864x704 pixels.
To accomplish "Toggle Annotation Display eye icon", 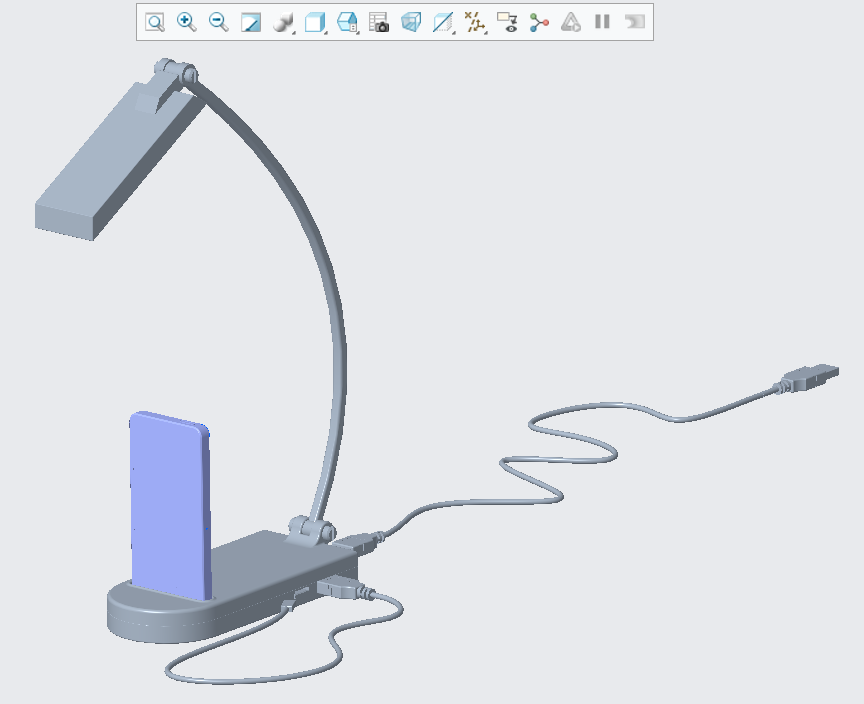I will pos(507,23).
